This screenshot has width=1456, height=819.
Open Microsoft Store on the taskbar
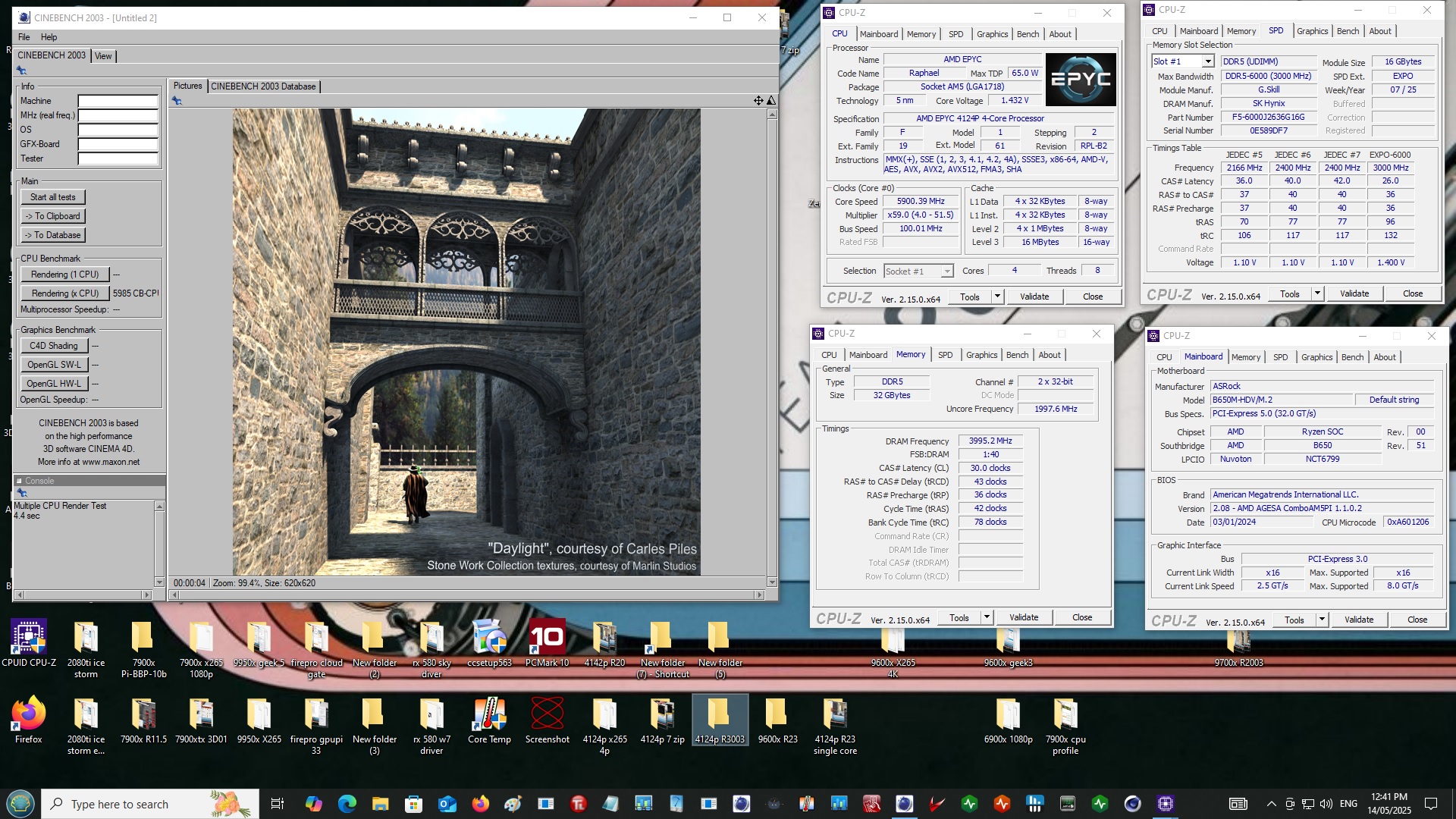[x=413, y=804]
